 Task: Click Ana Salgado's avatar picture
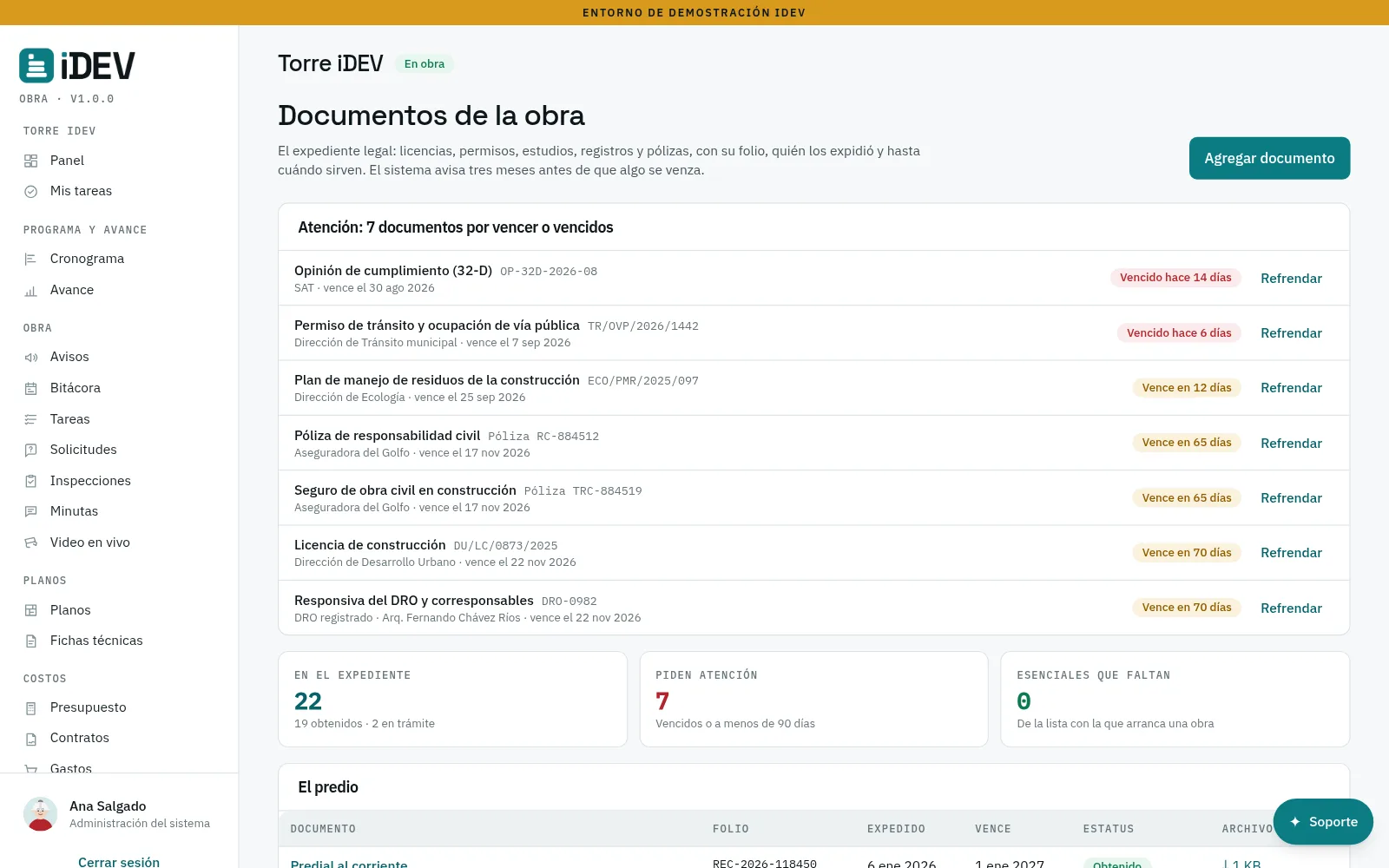point(41,814)
